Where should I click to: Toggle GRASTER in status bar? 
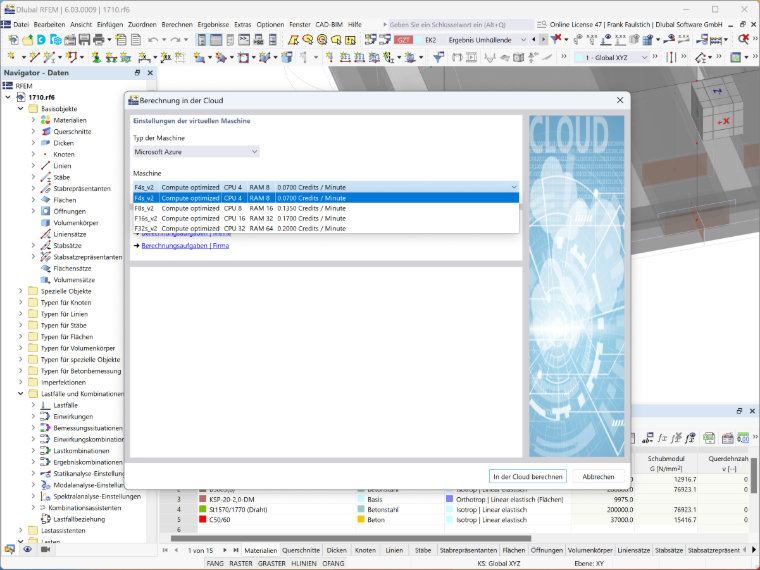click(271, 563)
